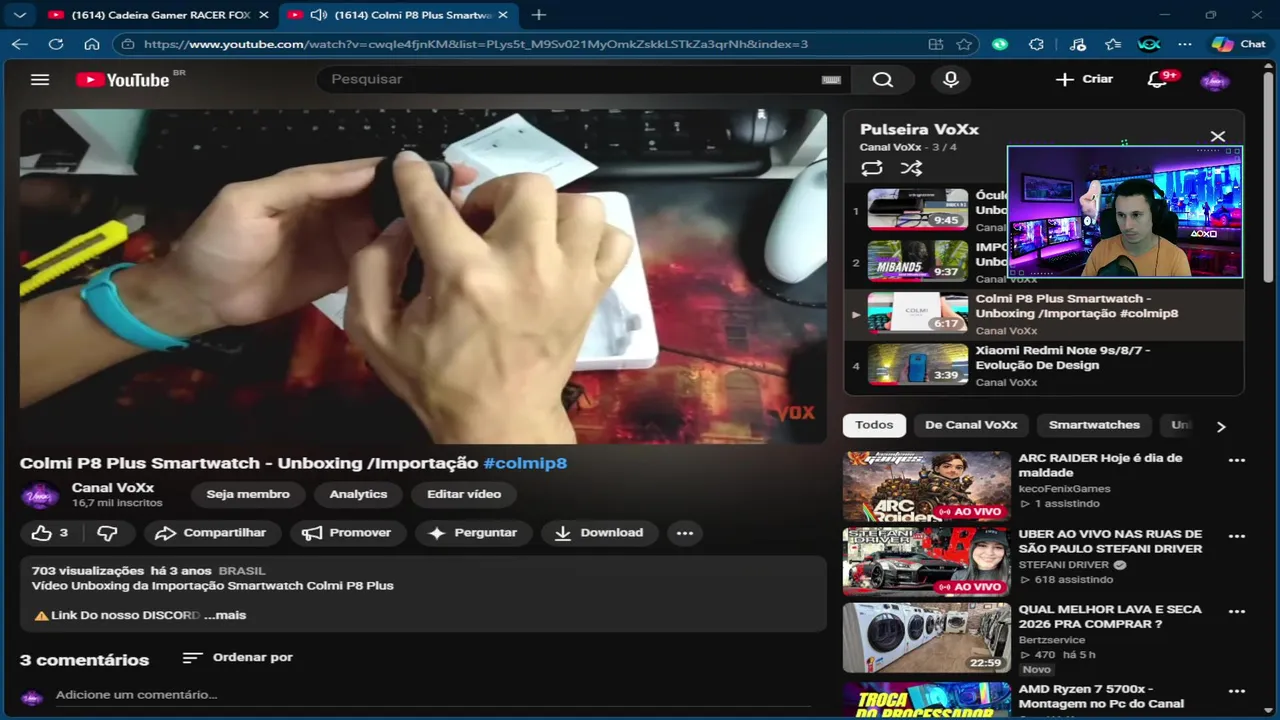Dislike the video with thumbs down
This screenshot has width=1280, height=720.
(x=108, y=533)
